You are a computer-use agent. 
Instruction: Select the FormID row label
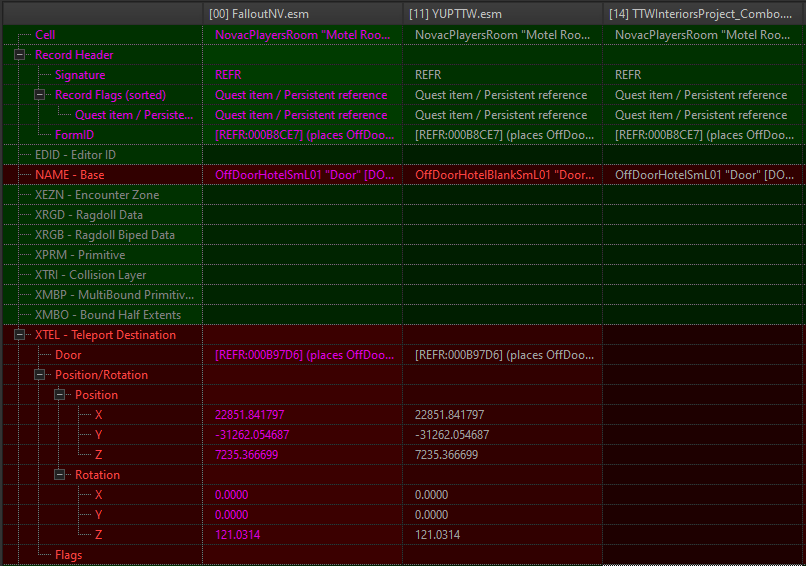(x=75, y=135)
